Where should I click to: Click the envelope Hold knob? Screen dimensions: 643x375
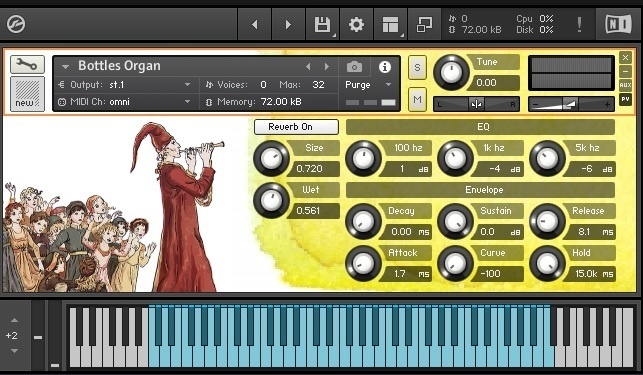pyautogui.click(x=547, y=263)
